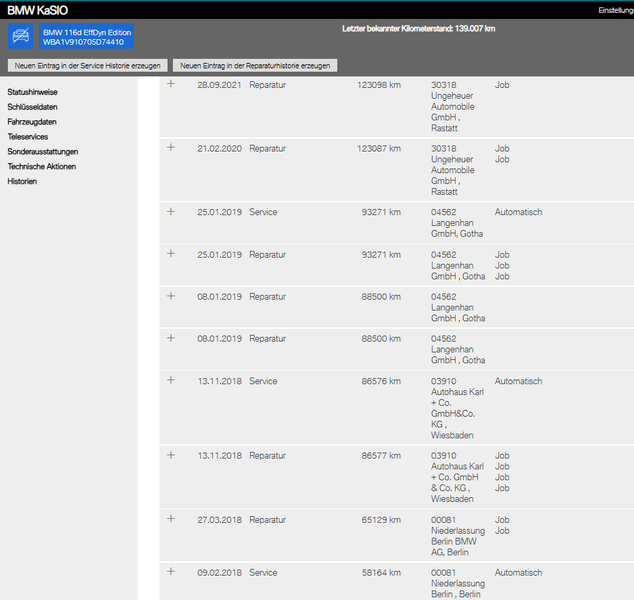This screenshot has height=600, width=634.
Task: Click the date 21.02.2020
Action: click(220, 149)
